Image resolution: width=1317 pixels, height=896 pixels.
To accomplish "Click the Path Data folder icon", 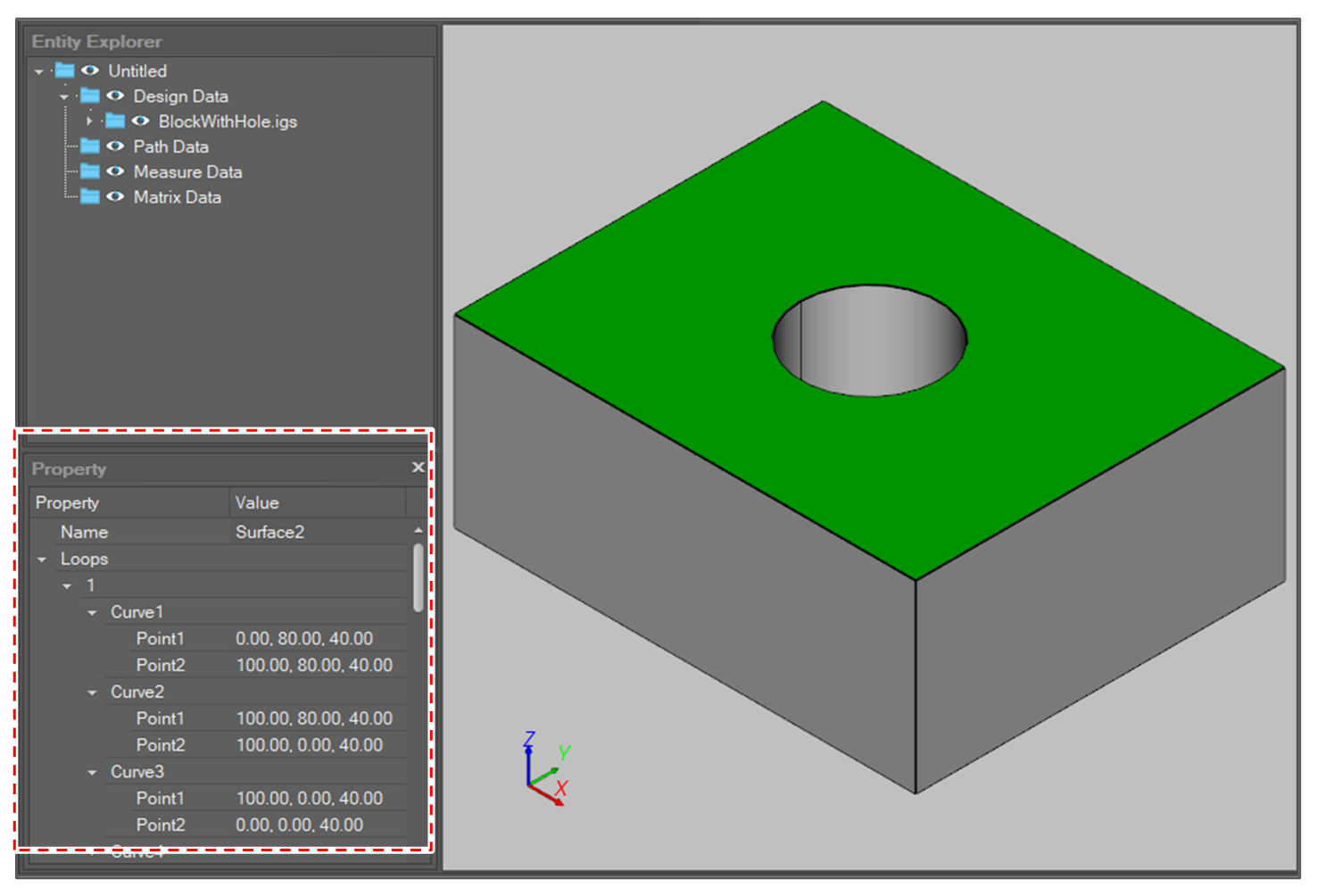I will 89,146.
